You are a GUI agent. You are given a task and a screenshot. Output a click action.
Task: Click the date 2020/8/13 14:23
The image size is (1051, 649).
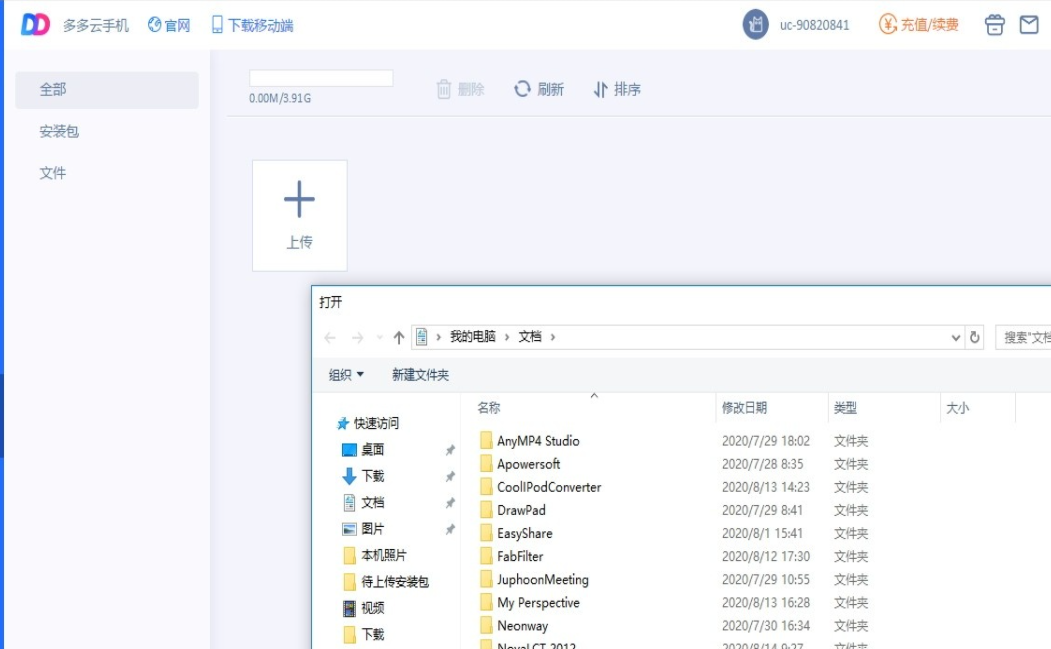pos(765,487)
